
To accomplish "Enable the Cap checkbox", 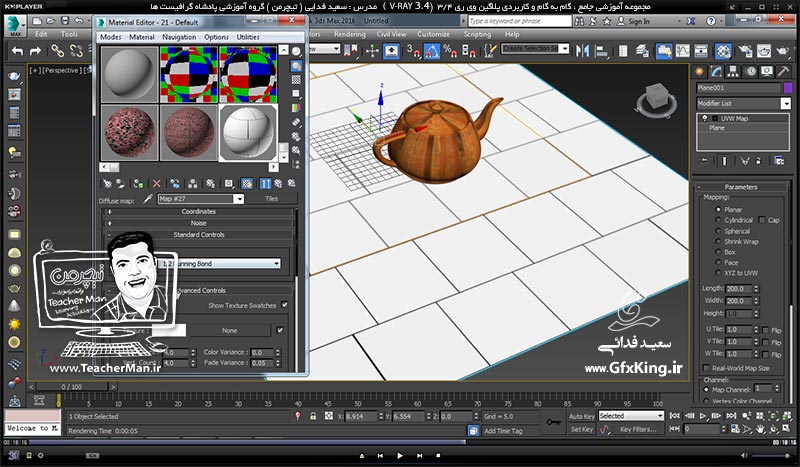I will pyautogui.click(x=762, y=220).
